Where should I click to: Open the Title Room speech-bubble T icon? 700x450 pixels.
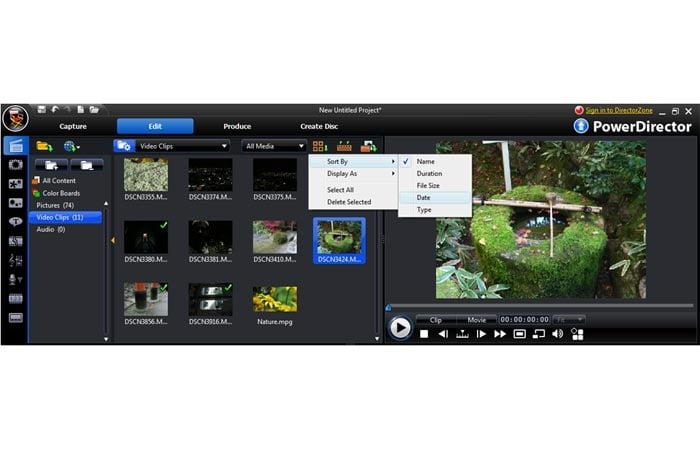(x=16, y=222)
